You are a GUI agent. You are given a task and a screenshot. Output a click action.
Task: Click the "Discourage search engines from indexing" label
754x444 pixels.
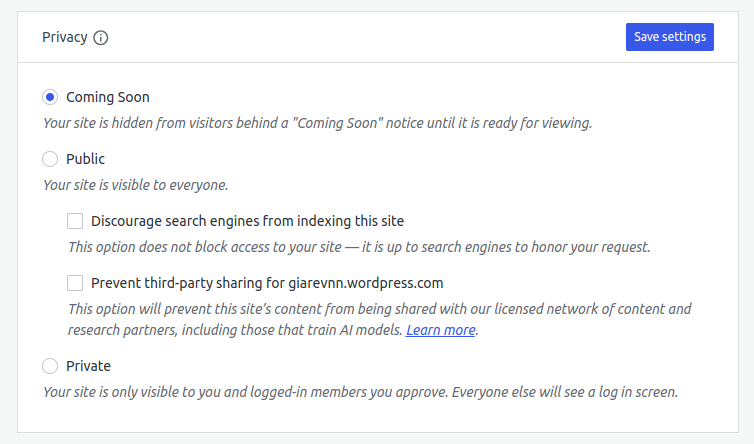(247, 221)
